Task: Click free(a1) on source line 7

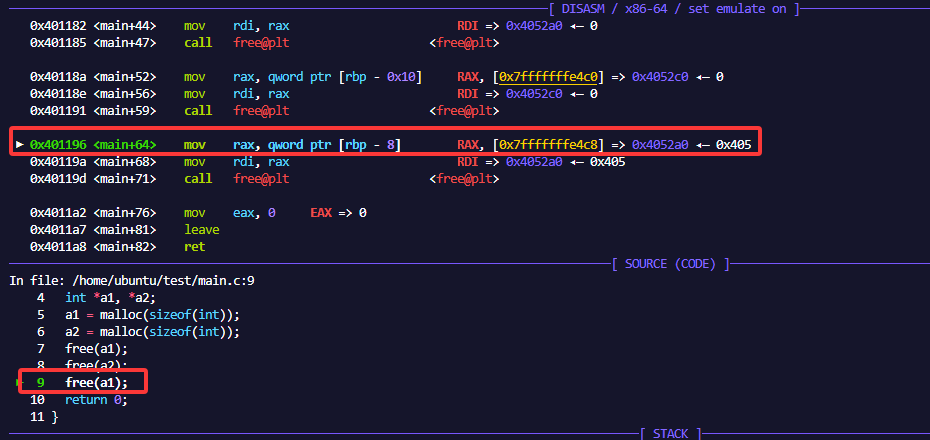Action: 96,349
